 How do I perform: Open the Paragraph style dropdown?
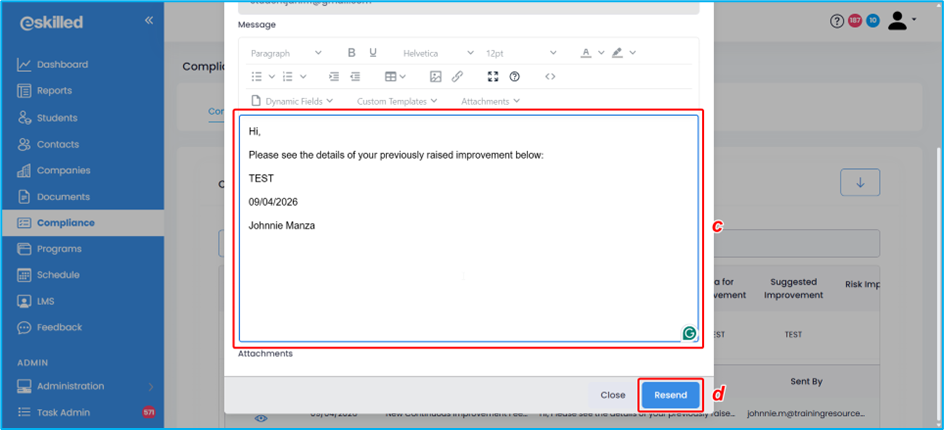point(286,53)
